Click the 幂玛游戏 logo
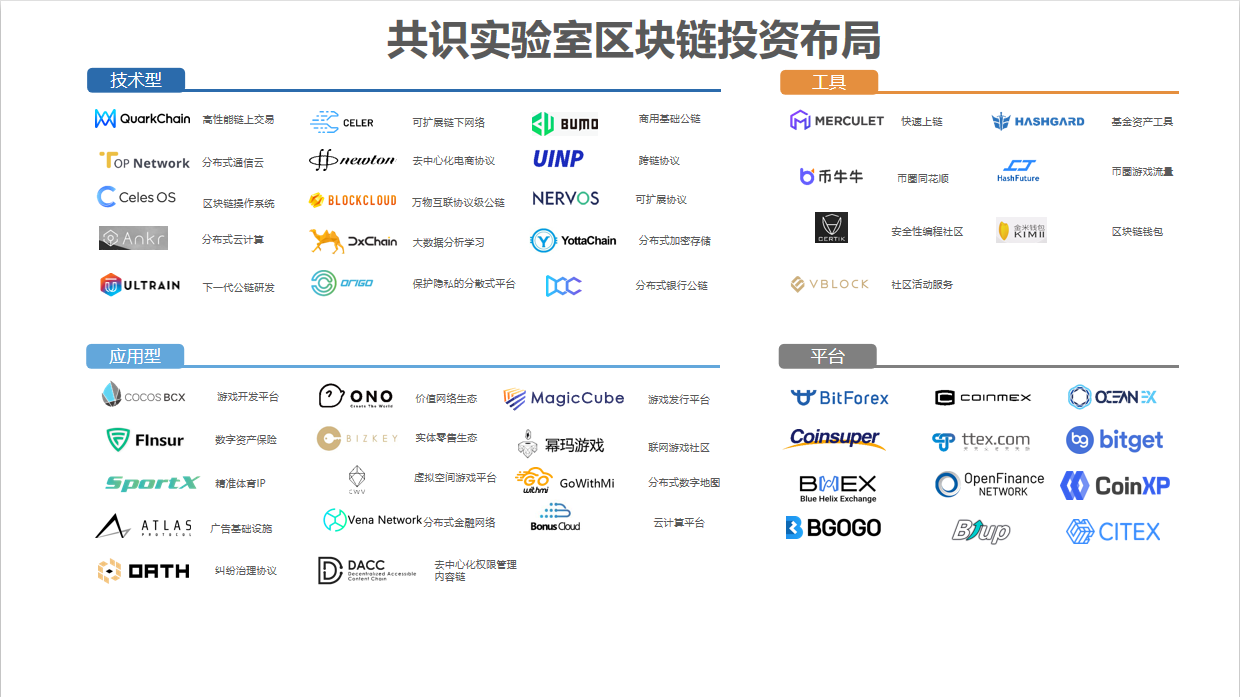This screenshot has height=697, width=1240. tap(561, 444)
